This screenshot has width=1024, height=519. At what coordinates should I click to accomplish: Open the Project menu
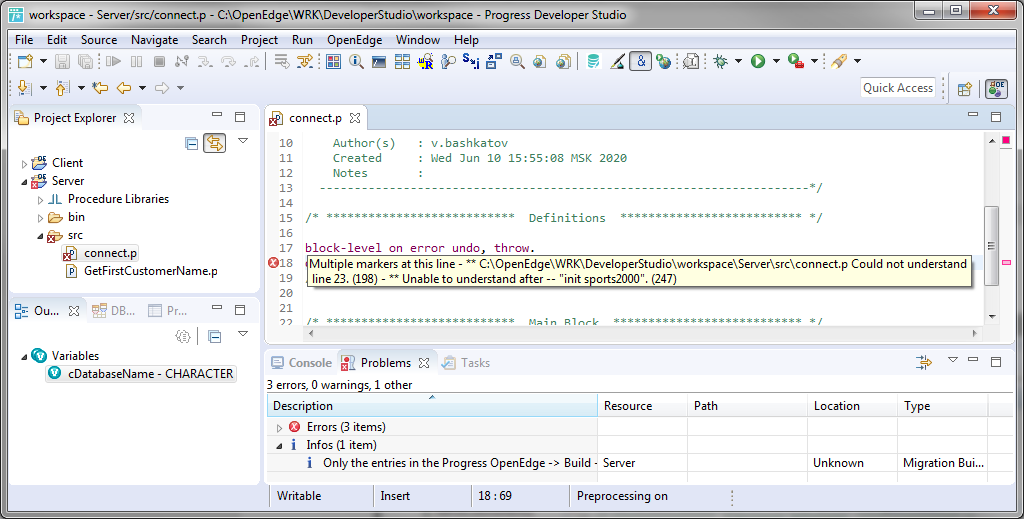pos(259,40)
